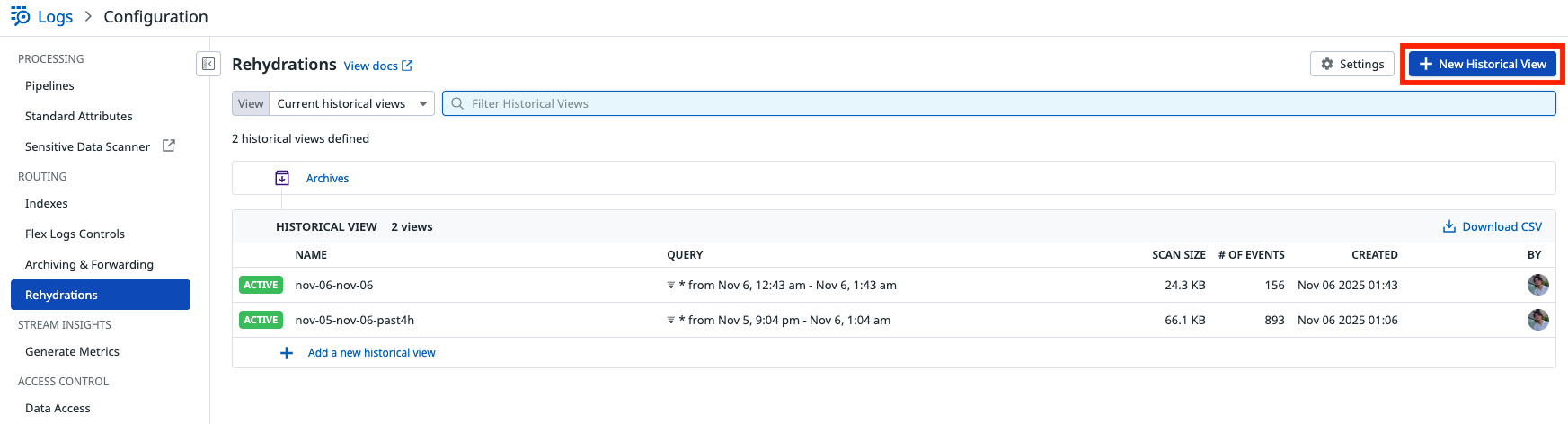Click the Archives box icon
This screenshot has height=424, width=1568.
tap(282, 178)
